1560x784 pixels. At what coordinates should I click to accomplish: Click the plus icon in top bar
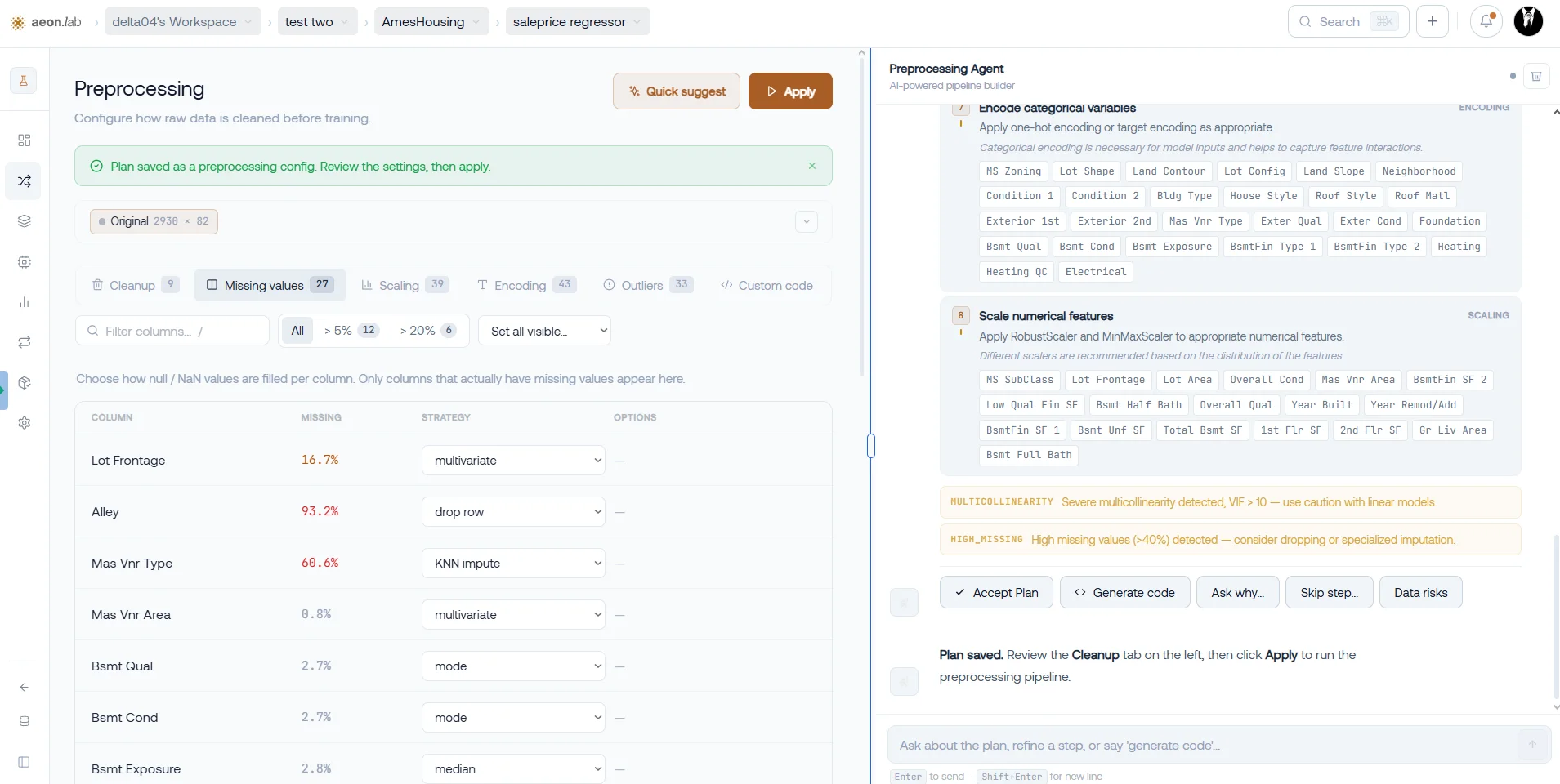[1433, 22]
